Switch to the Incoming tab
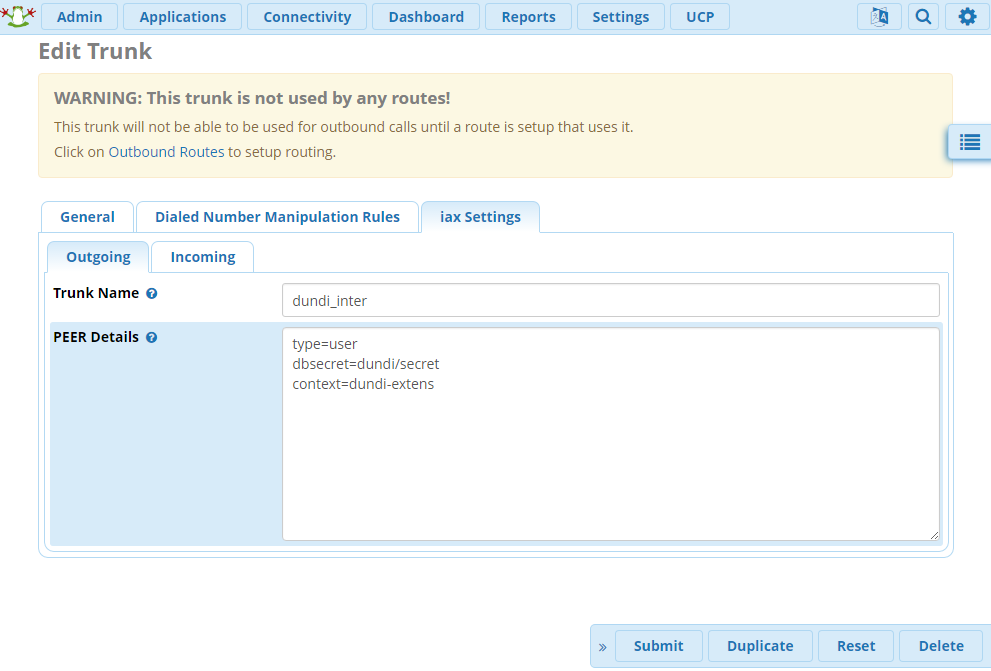Viewport: 991px width, 671px height. [202, 257]
